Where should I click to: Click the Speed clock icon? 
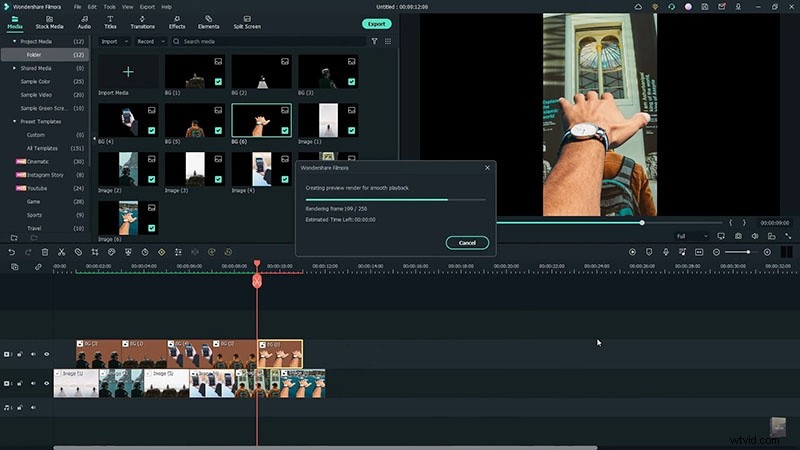tap(145, 252)
